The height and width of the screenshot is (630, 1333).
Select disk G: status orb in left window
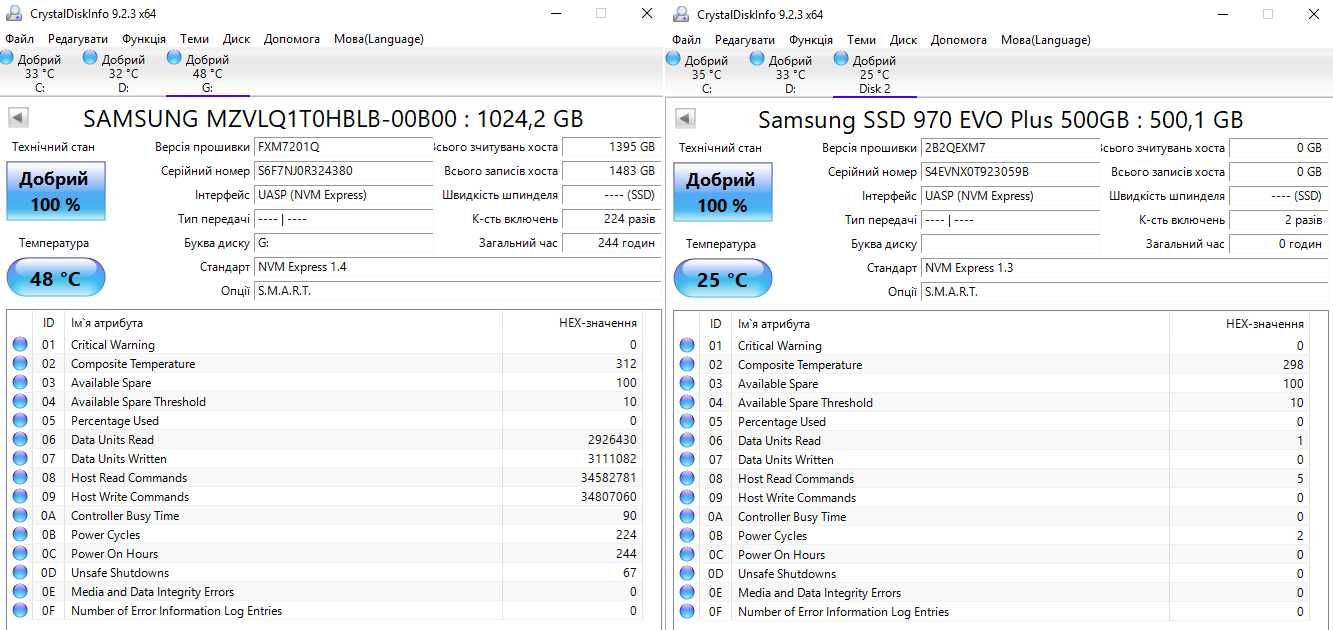coord(175,58)
